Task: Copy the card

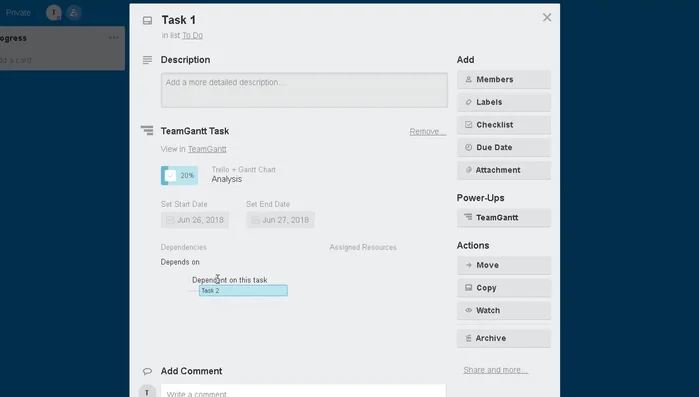Action: coord(504,288)
